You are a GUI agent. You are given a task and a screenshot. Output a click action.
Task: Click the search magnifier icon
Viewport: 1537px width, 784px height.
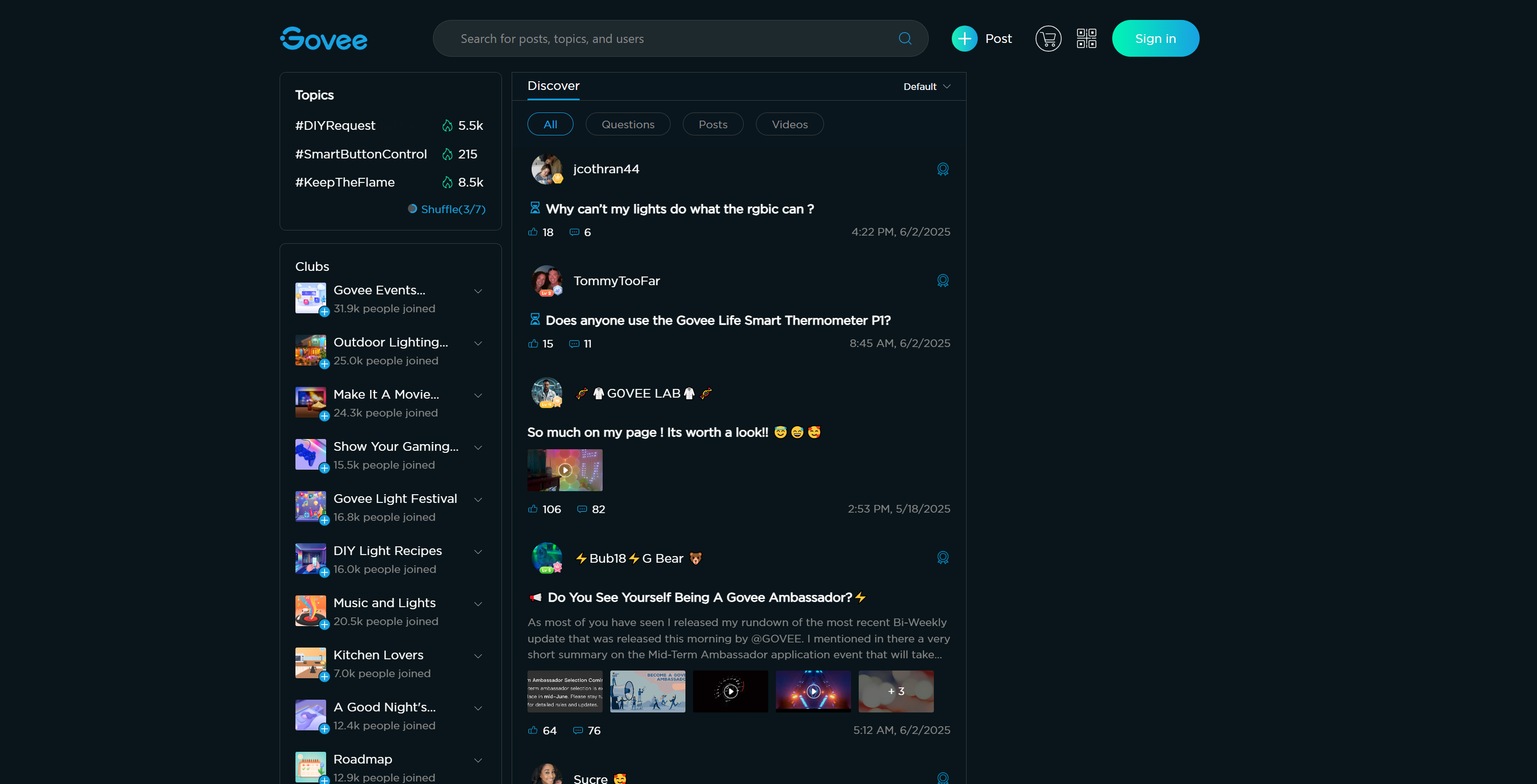click(905, 39)
